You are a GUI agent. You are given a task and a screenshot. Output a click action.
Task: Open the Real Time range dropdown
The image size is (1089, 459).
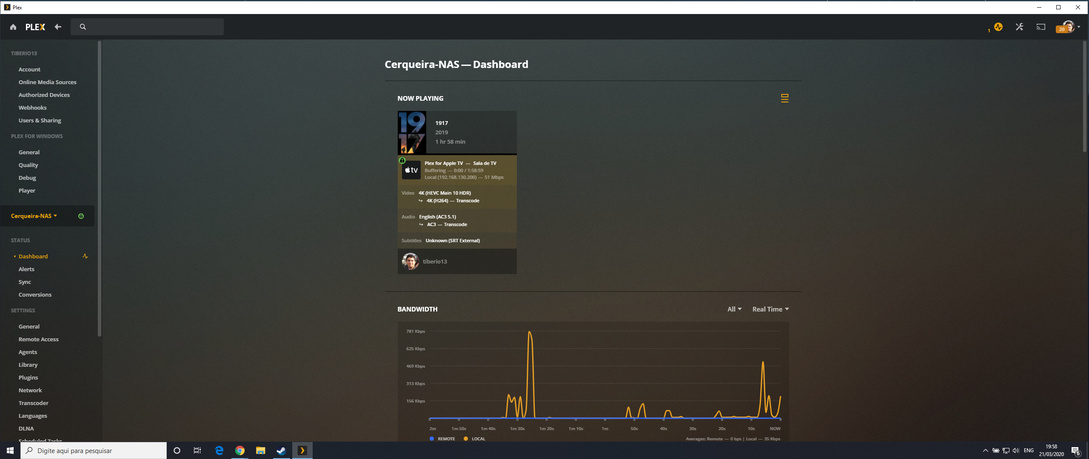770,309
